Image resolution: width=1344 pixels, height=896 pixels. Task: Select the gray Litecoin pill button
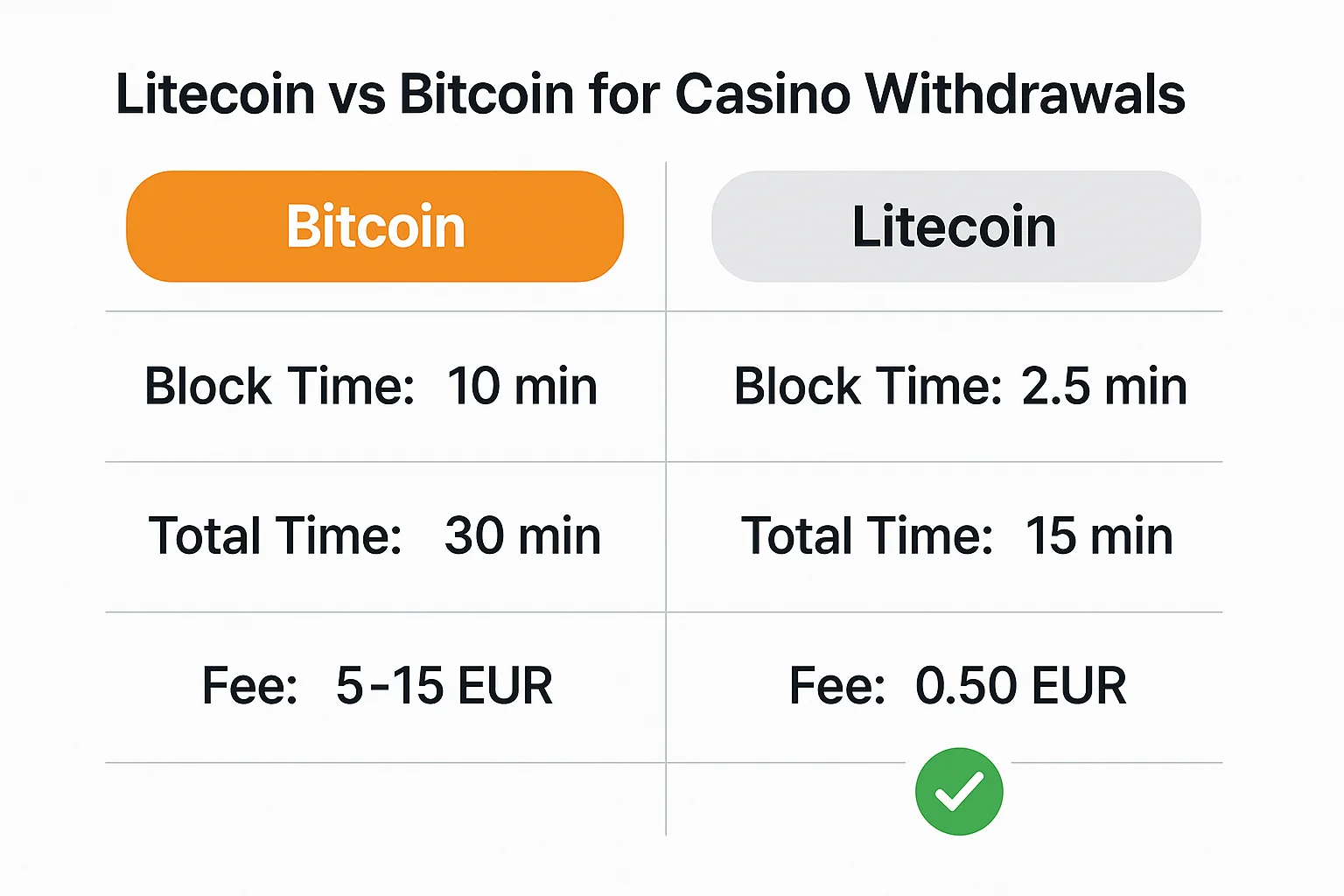pos(955,227)
